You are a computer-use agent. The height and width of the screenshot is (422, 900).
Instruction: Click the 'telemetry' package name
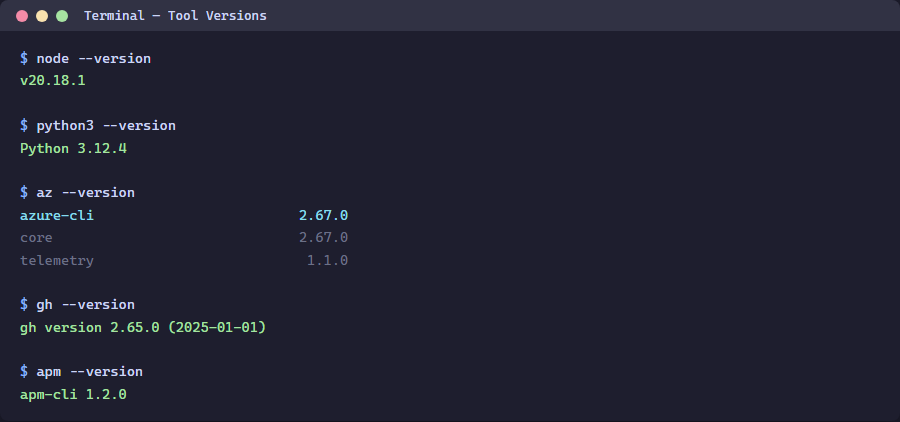(57, 261)
